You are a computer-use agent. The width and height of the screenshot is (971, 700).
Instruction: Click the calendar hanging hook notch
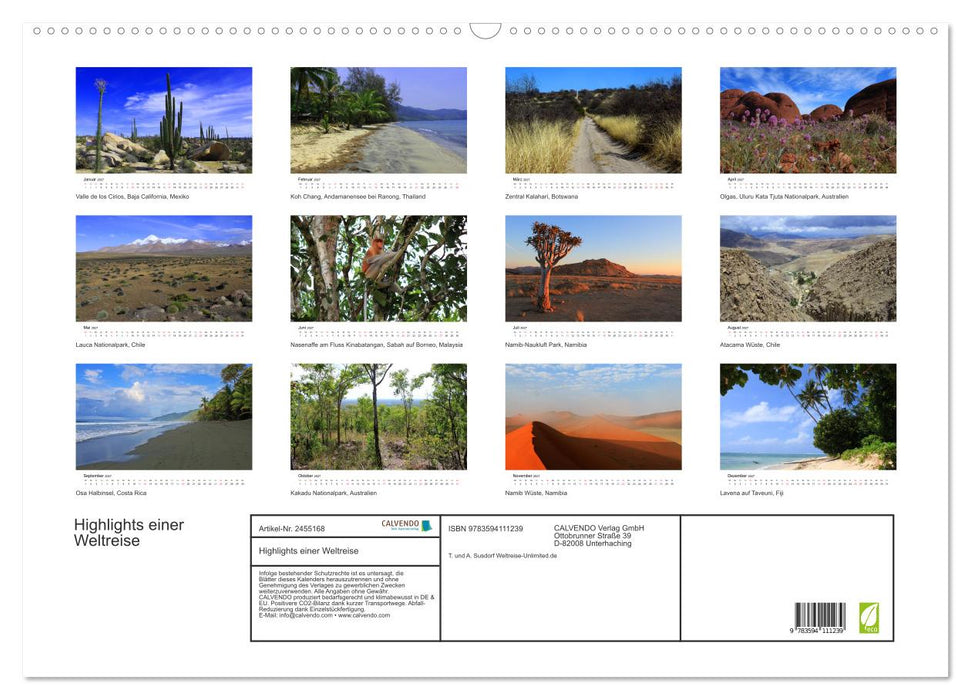coord(485,30)
